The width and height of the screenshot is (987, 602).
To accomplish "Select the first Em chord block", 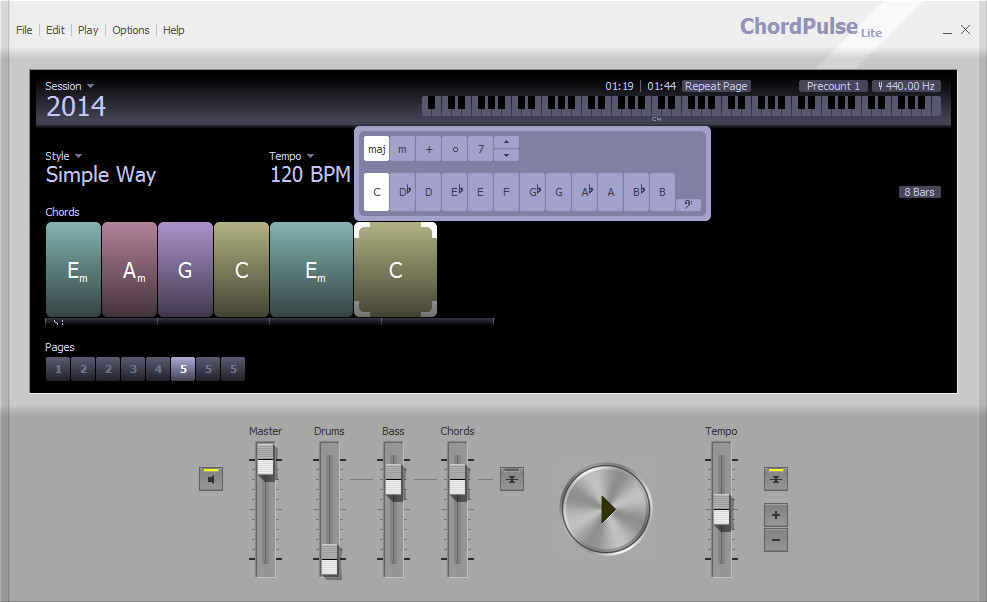I will click(73, 270).
